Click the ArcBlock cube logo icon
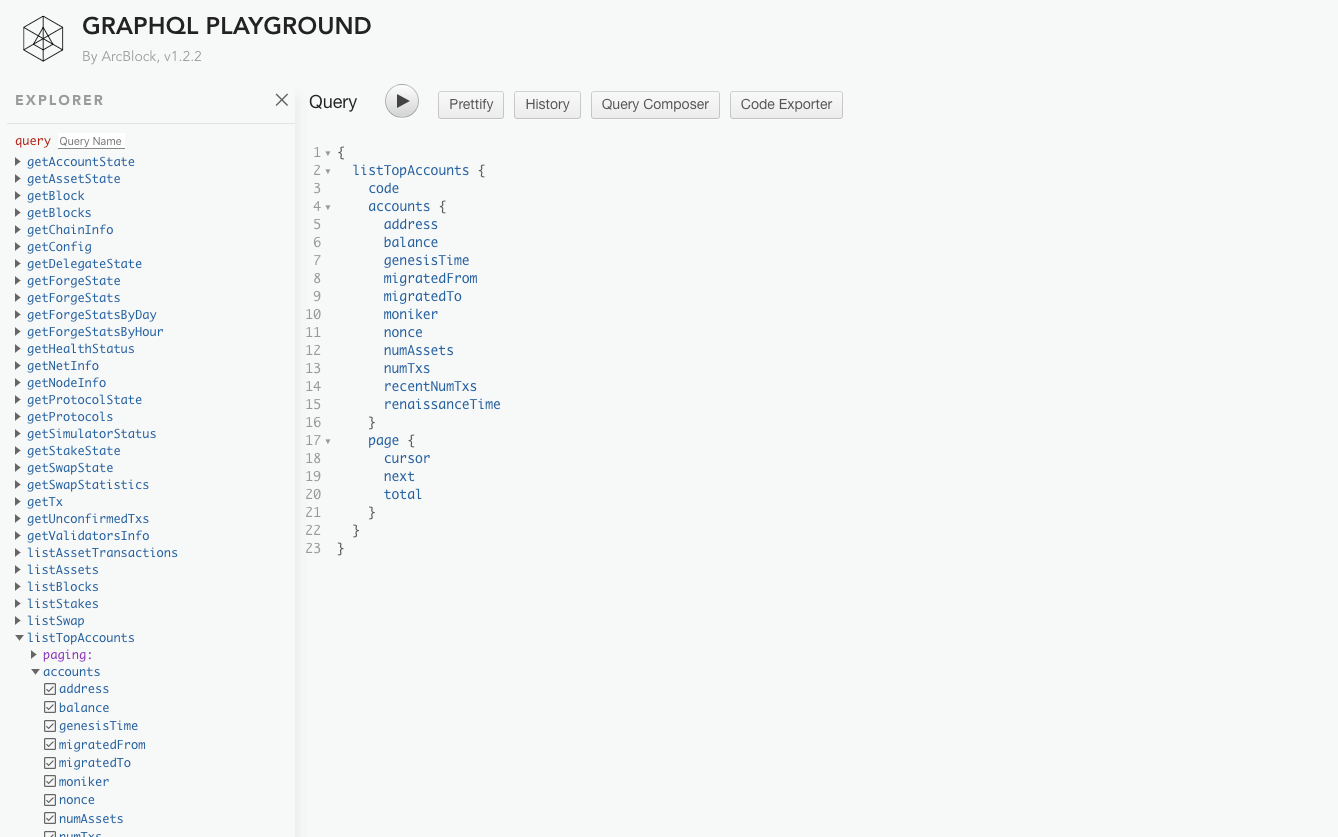Image resolution: width=1338 pixels, height=837 pixels. [43, 39]
